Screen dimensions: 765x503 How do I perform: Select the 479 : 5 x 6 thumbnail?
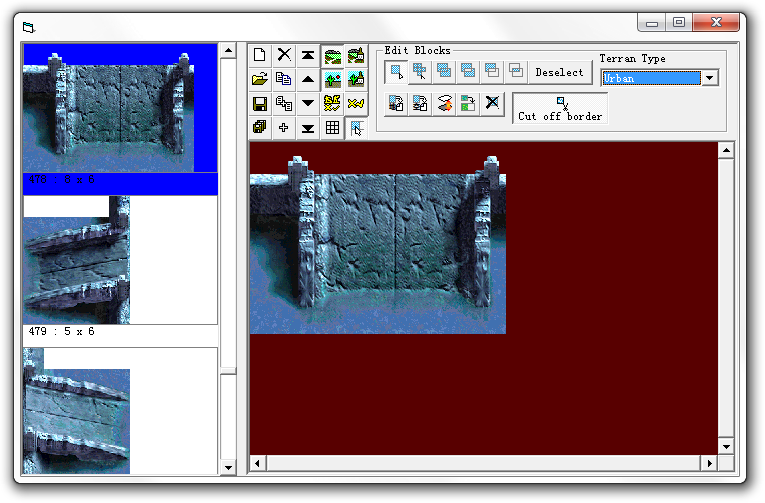coord(77,260)
